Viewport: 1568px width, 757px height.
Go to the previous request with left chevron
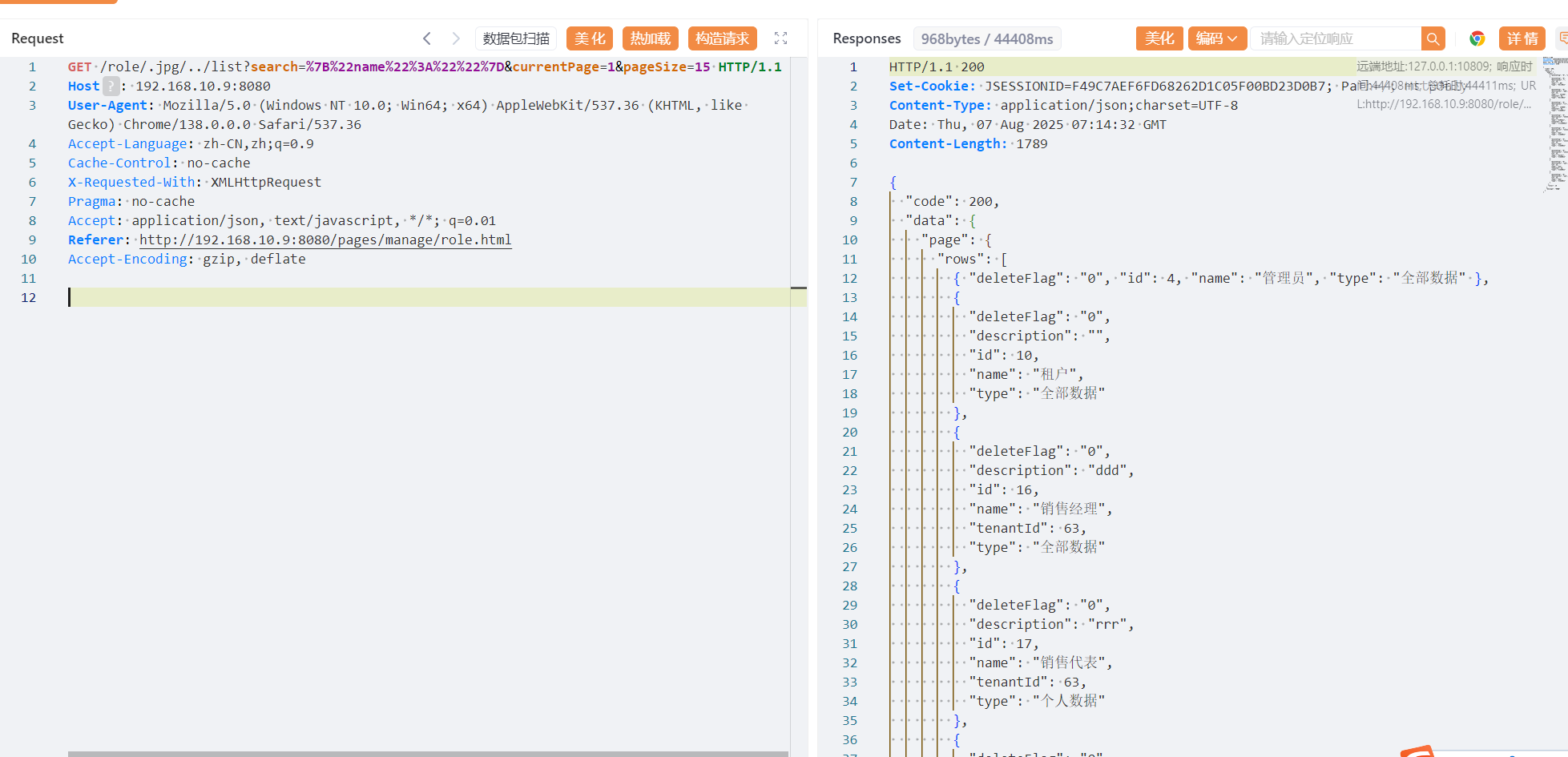point(427,38)
